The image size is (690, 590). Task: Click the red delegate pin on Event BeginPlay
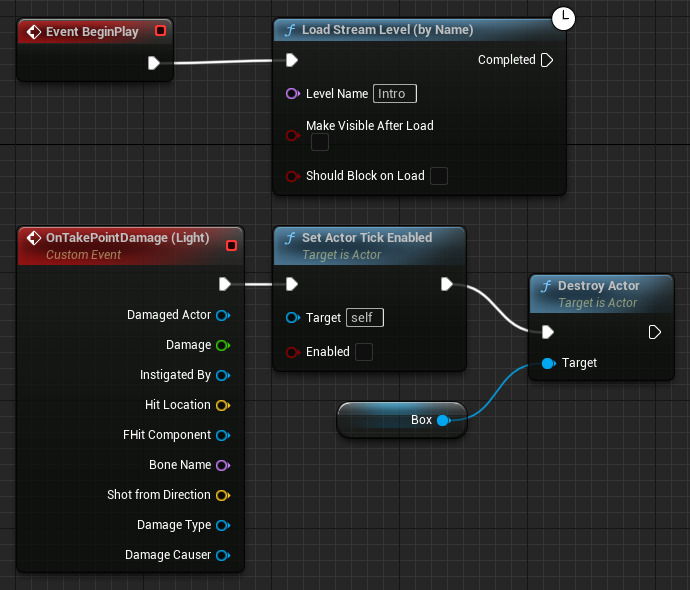point(161,31)
